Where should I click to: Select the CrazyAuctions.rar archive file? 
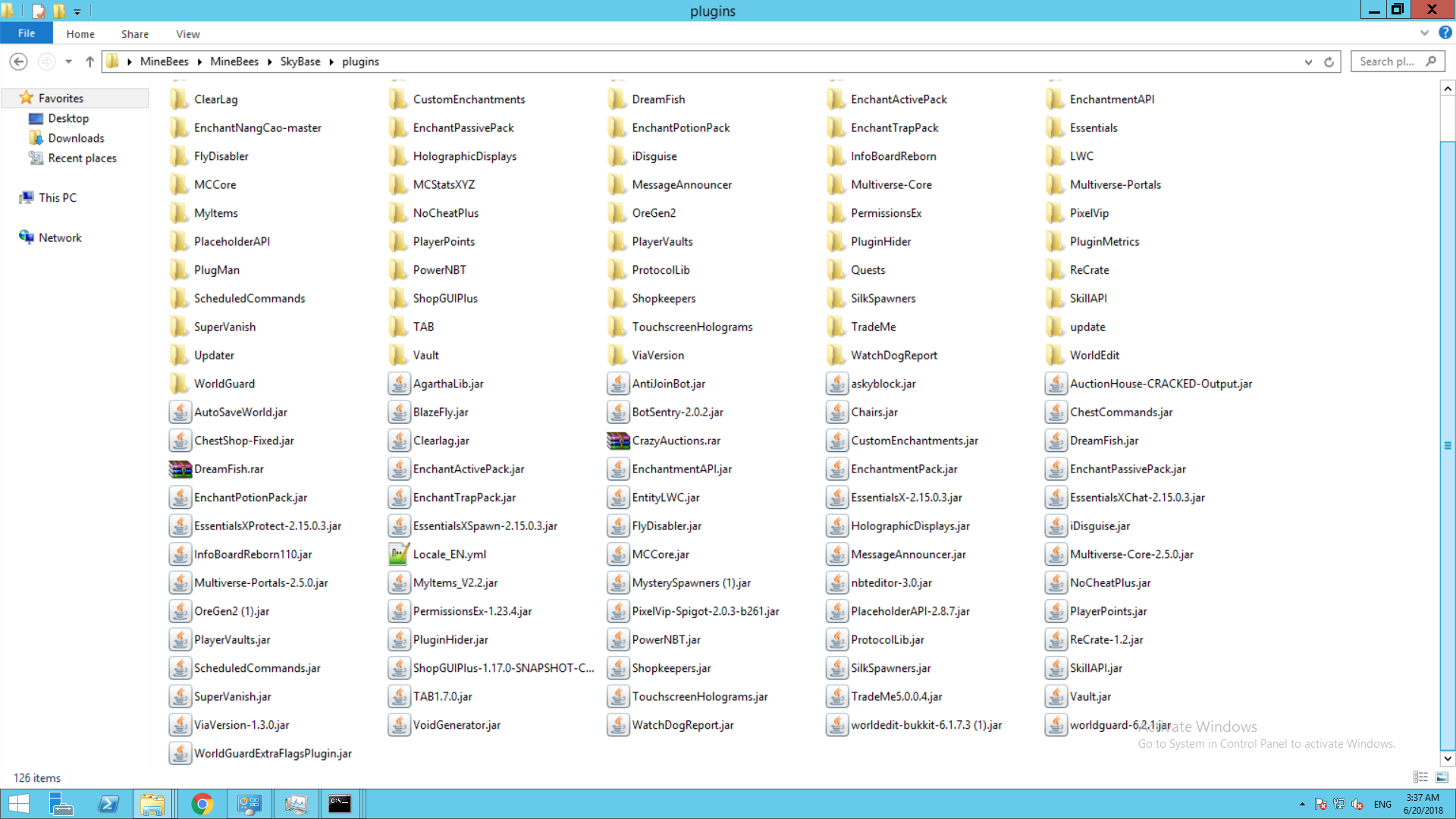pos(675,441)
